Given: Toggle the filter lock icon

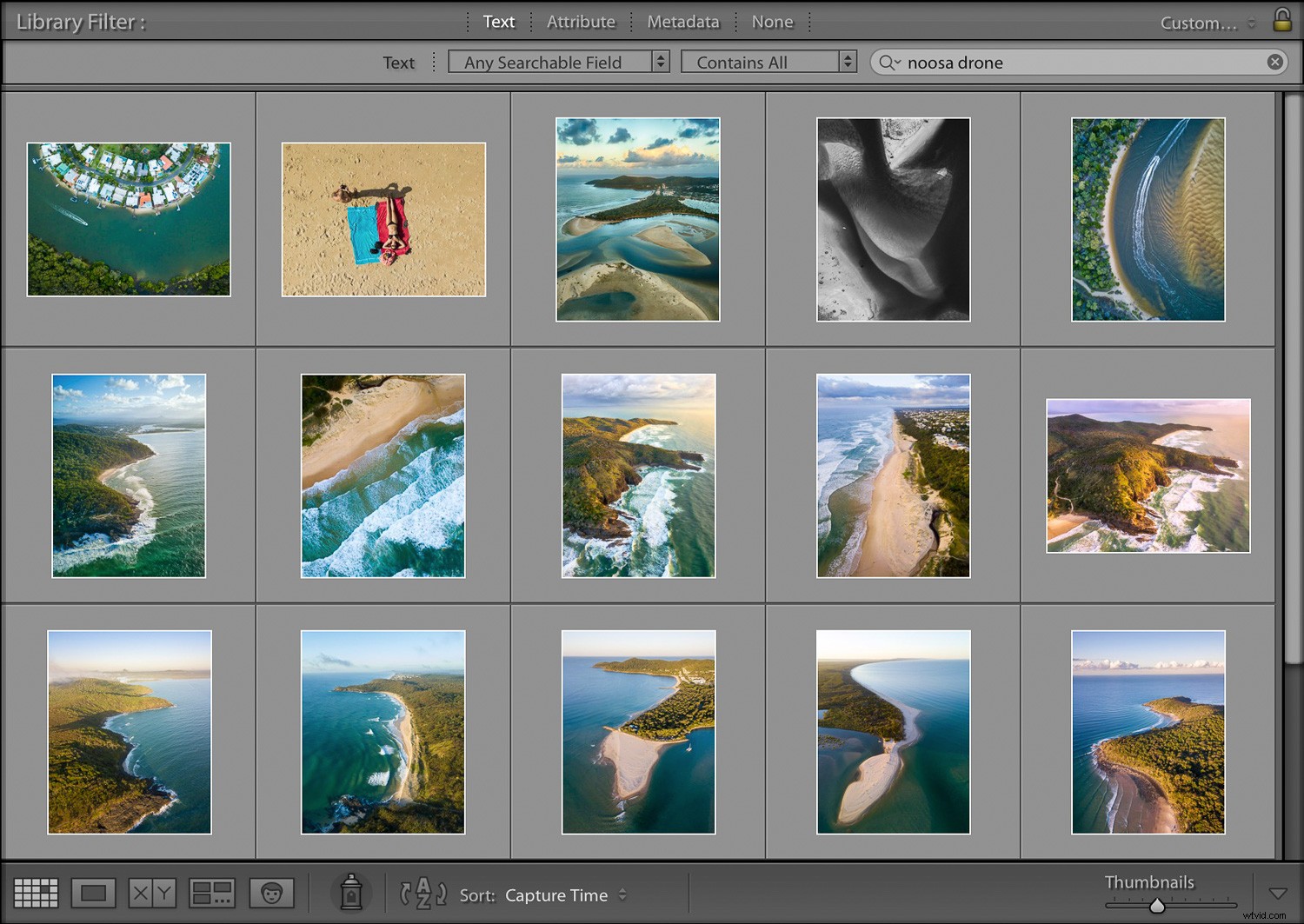Looking at the screenshot, I should pos(1281,22).
